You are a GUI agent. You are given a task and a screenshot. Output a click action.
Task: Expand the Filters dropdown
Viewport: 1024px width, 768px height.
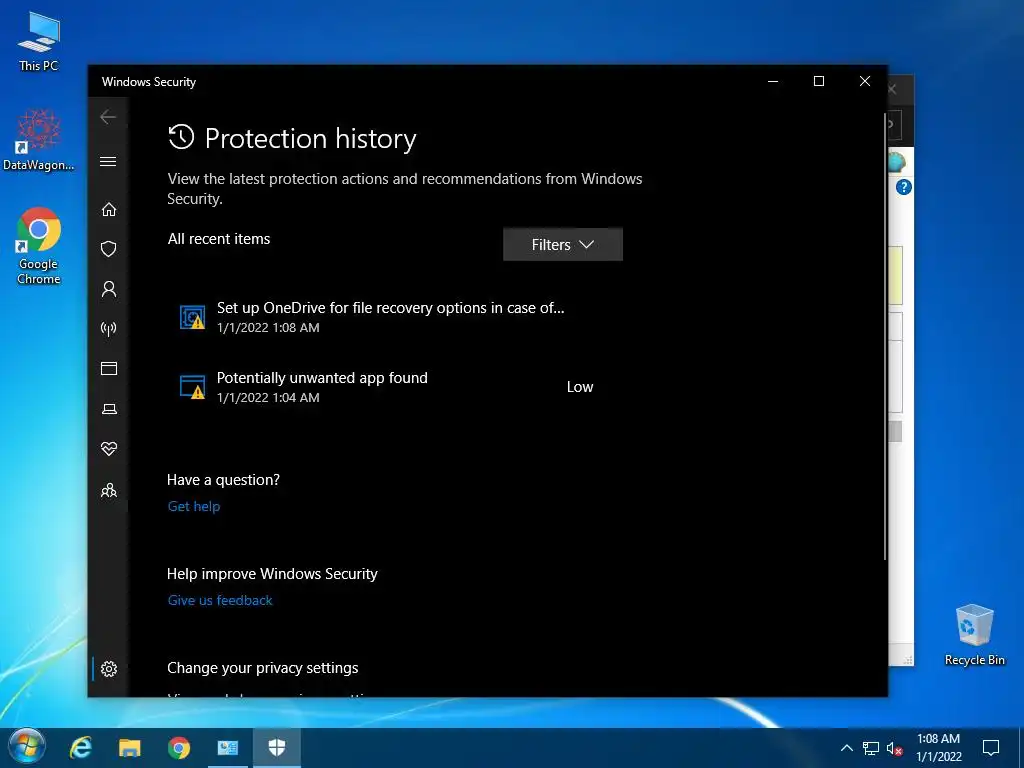[x=563, y=244]
